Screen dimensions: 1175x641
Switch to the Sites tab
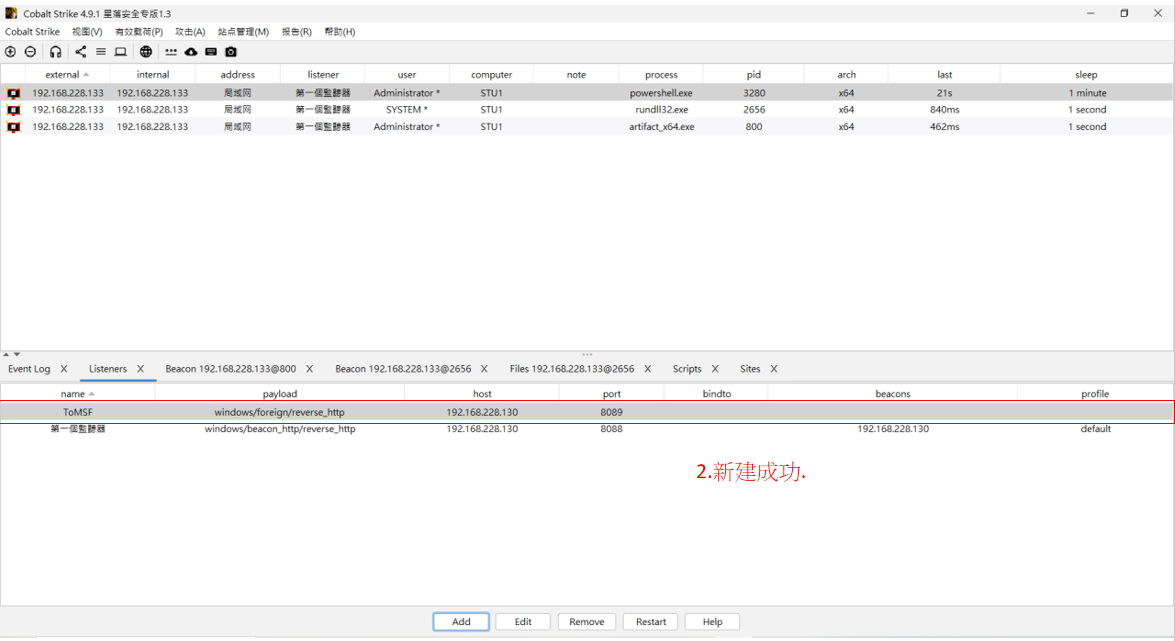[750, 369]
